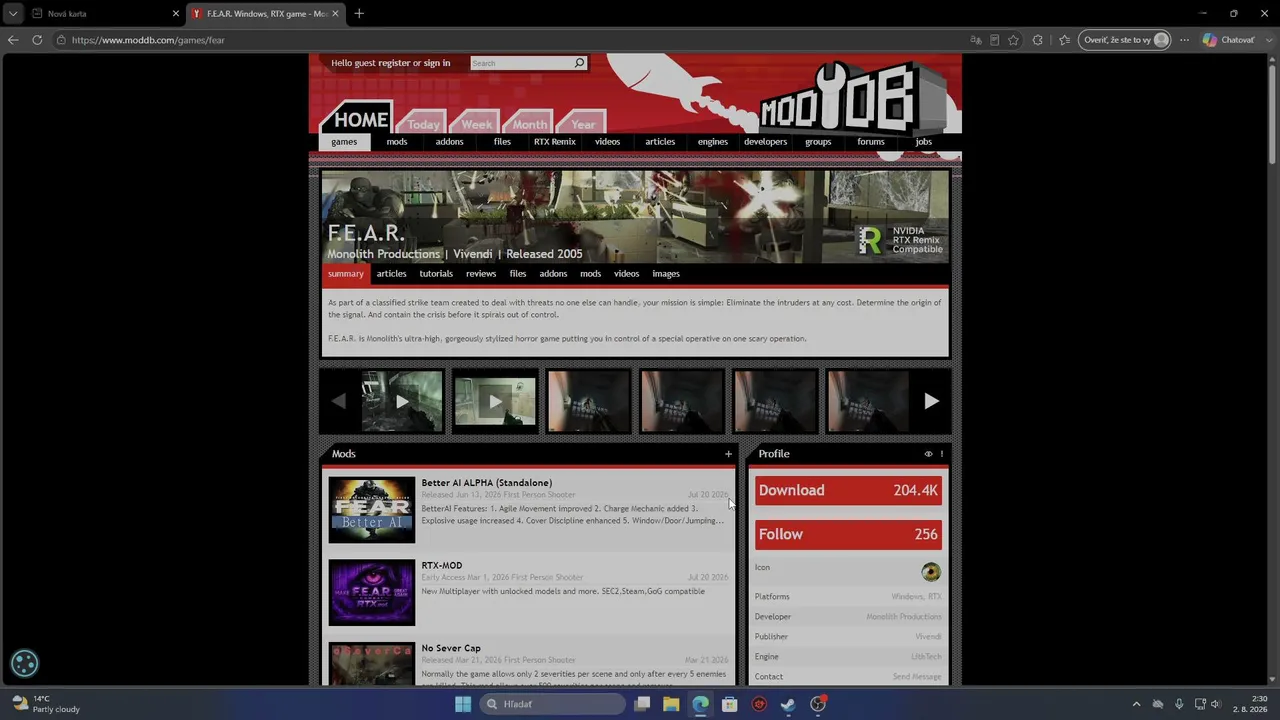Viewport: 1280px width, 720px height.
Task: Click the red Follow button
Action: [848, 534]
